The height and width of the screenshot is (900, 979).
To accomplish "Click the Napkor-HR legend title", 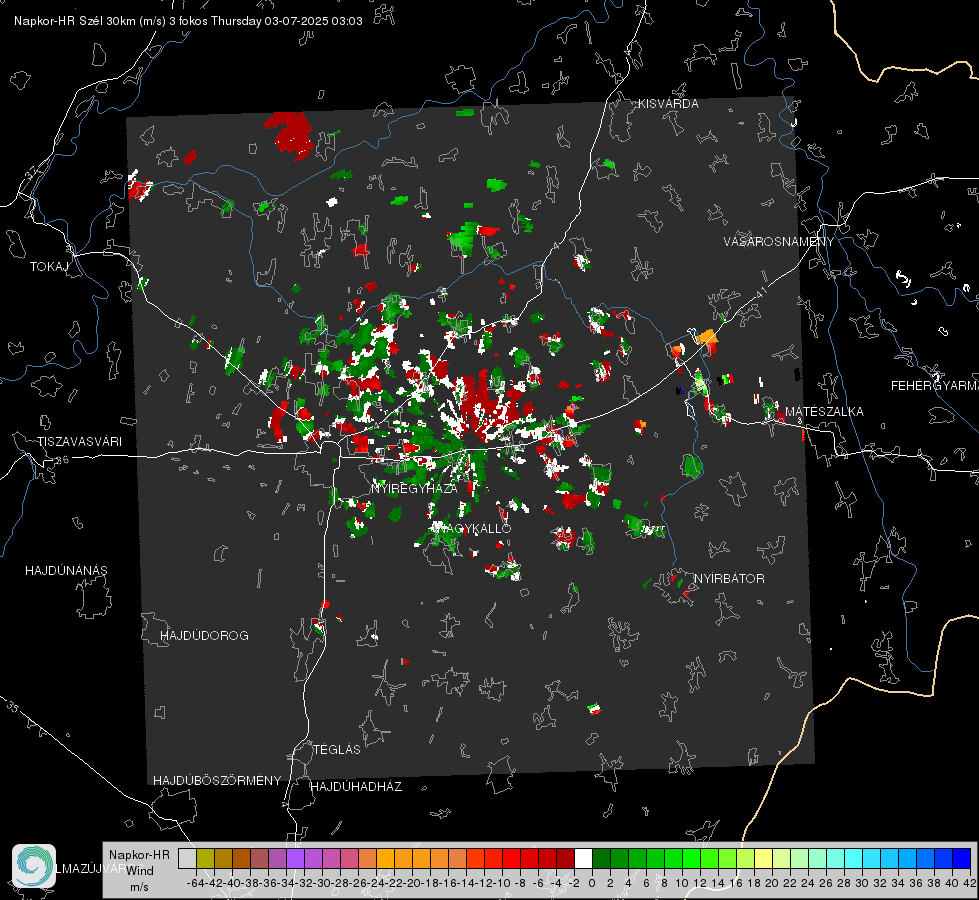I will point(139,855).
